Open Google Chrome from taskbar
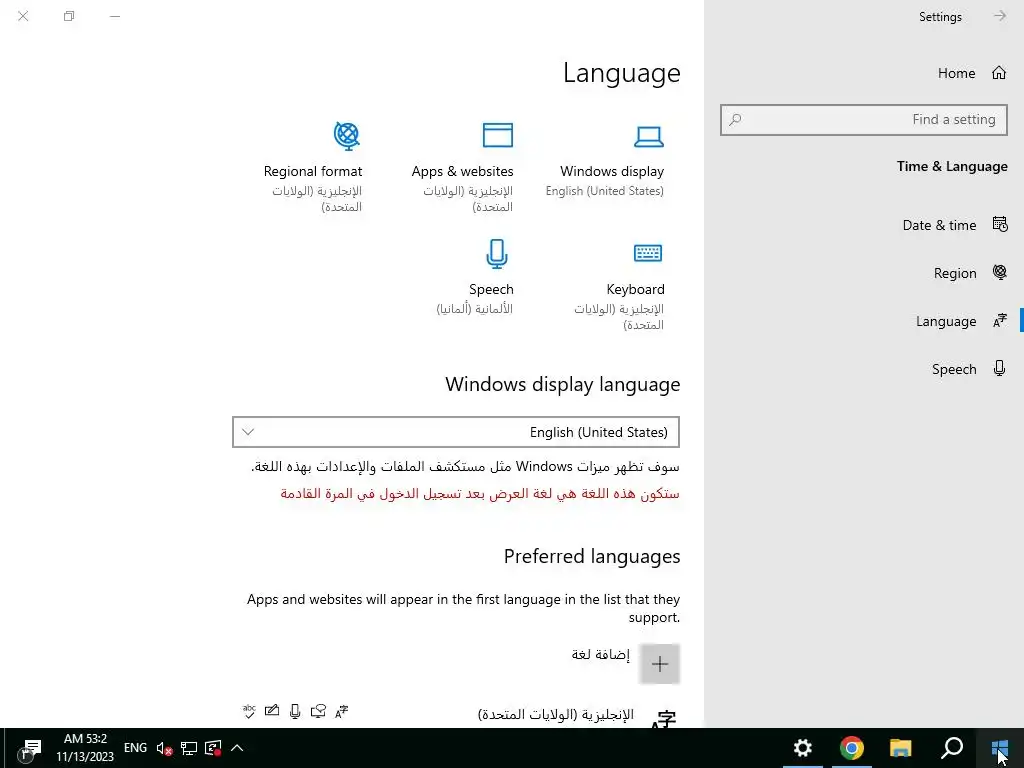The image size is (1024, 768). click(852, 748)
